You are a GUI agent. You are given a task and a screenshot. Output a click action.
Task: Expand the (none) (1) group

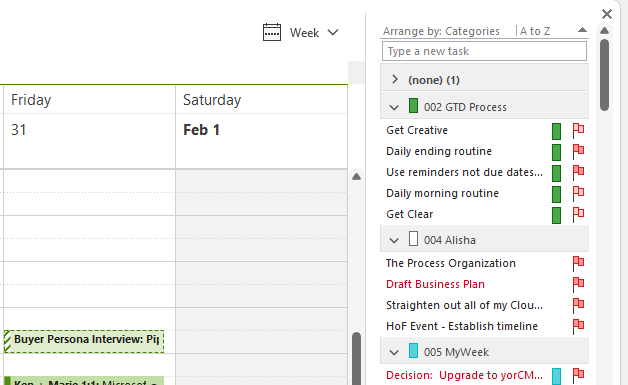(x=395, y=79)
